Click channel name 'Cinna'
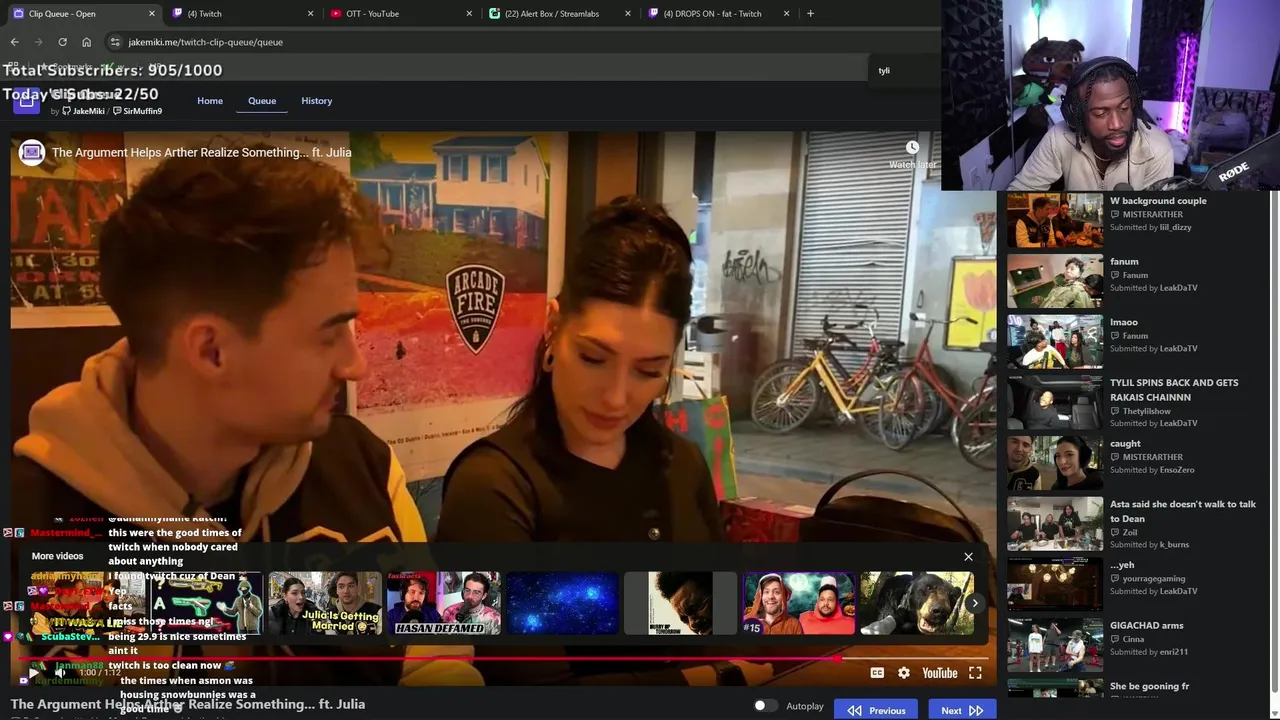1280x720 pixels. click(1133, 639)
